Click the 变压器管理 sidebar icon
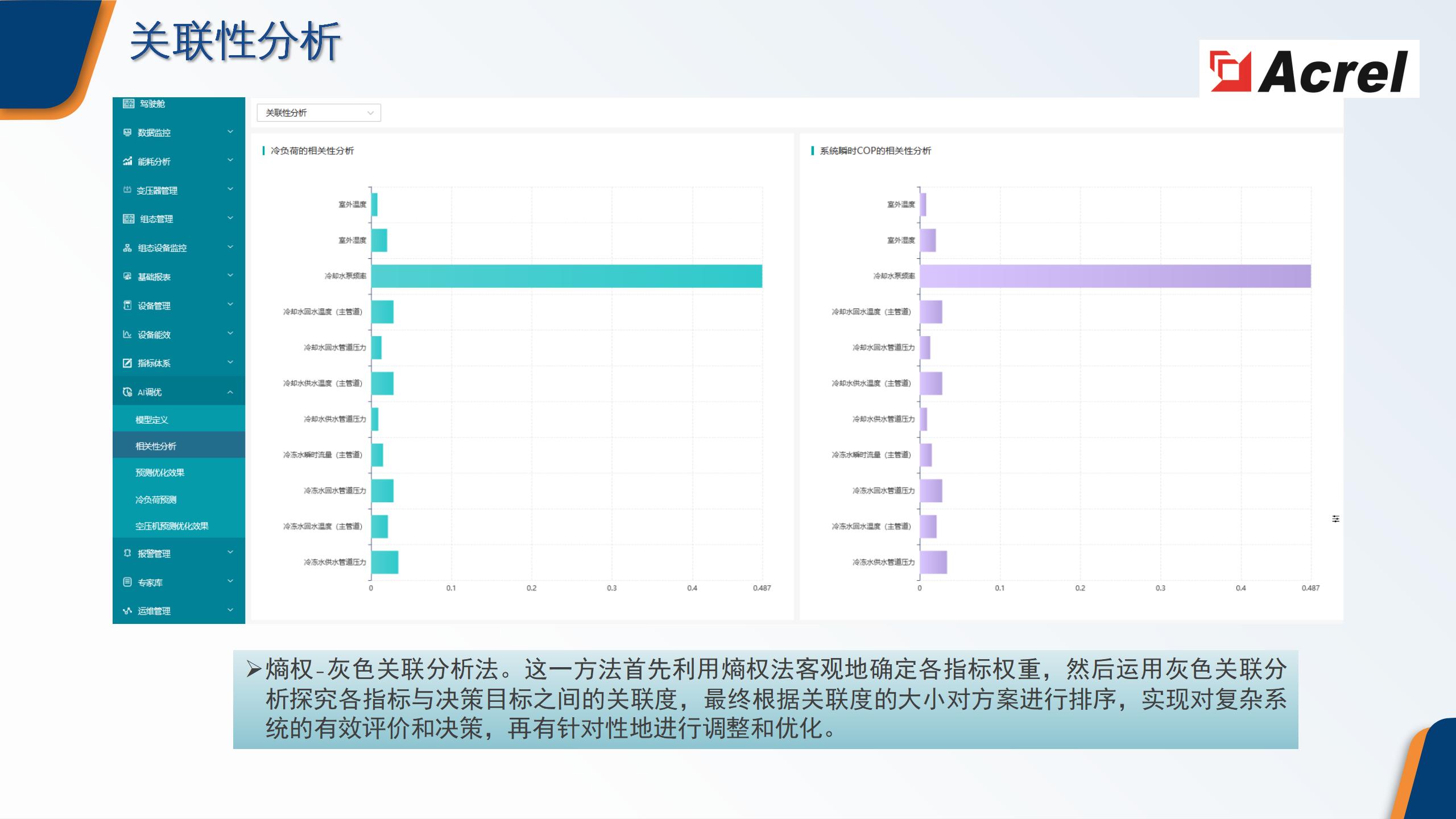This screenshot has width=1456, height=819. click(x=127, y=190)
